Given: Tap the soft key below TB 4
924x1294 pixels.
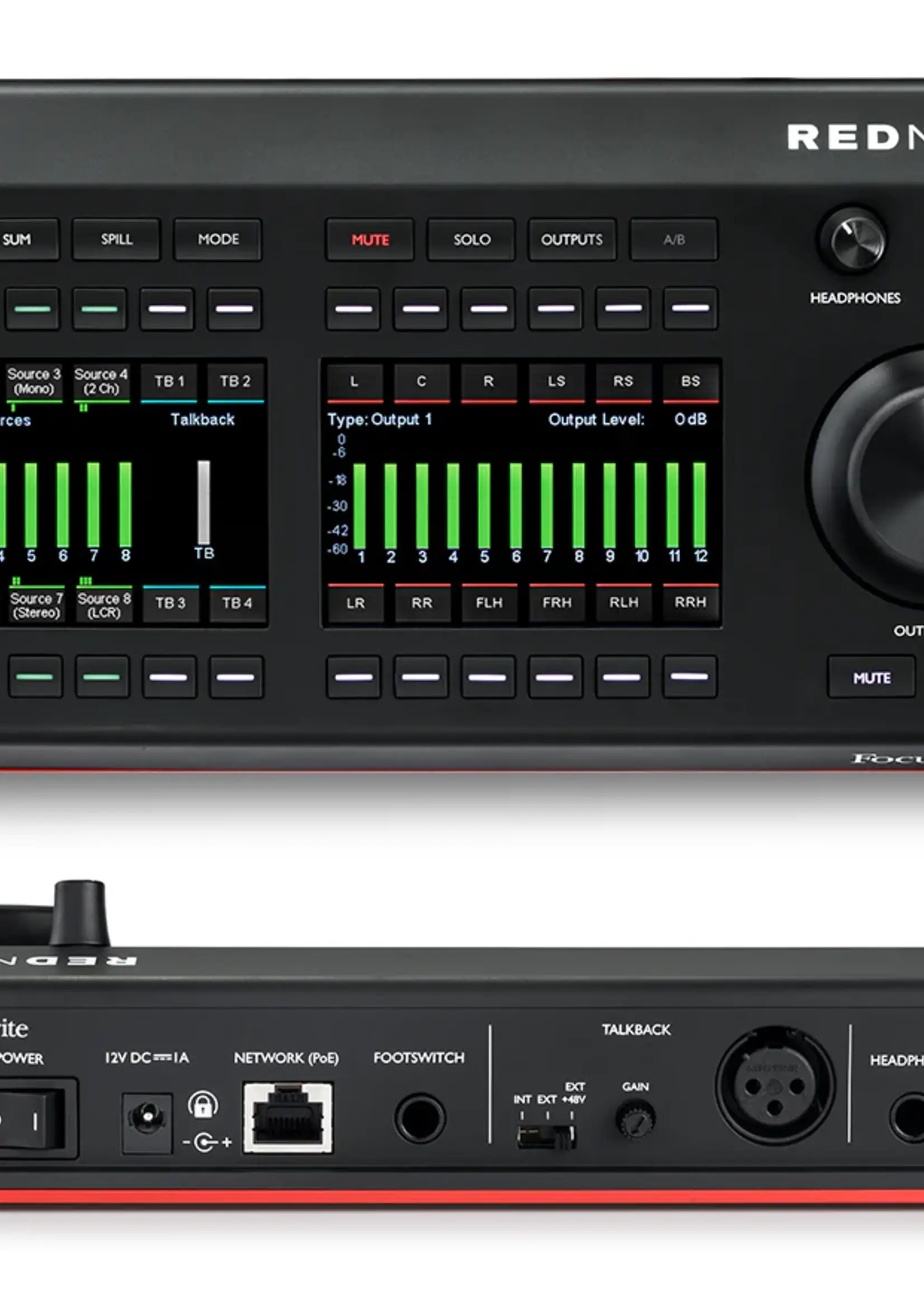Looking at the screenshot, I should coord(236,677).
